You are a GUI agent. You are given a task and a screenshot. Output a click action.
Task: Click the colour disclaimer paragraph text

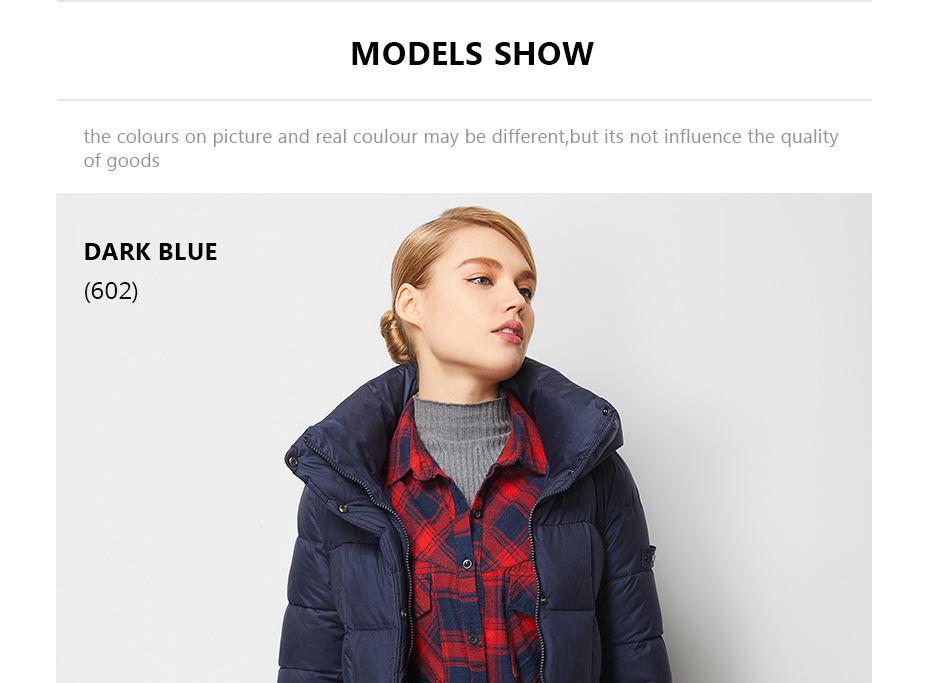click(461, 148)
